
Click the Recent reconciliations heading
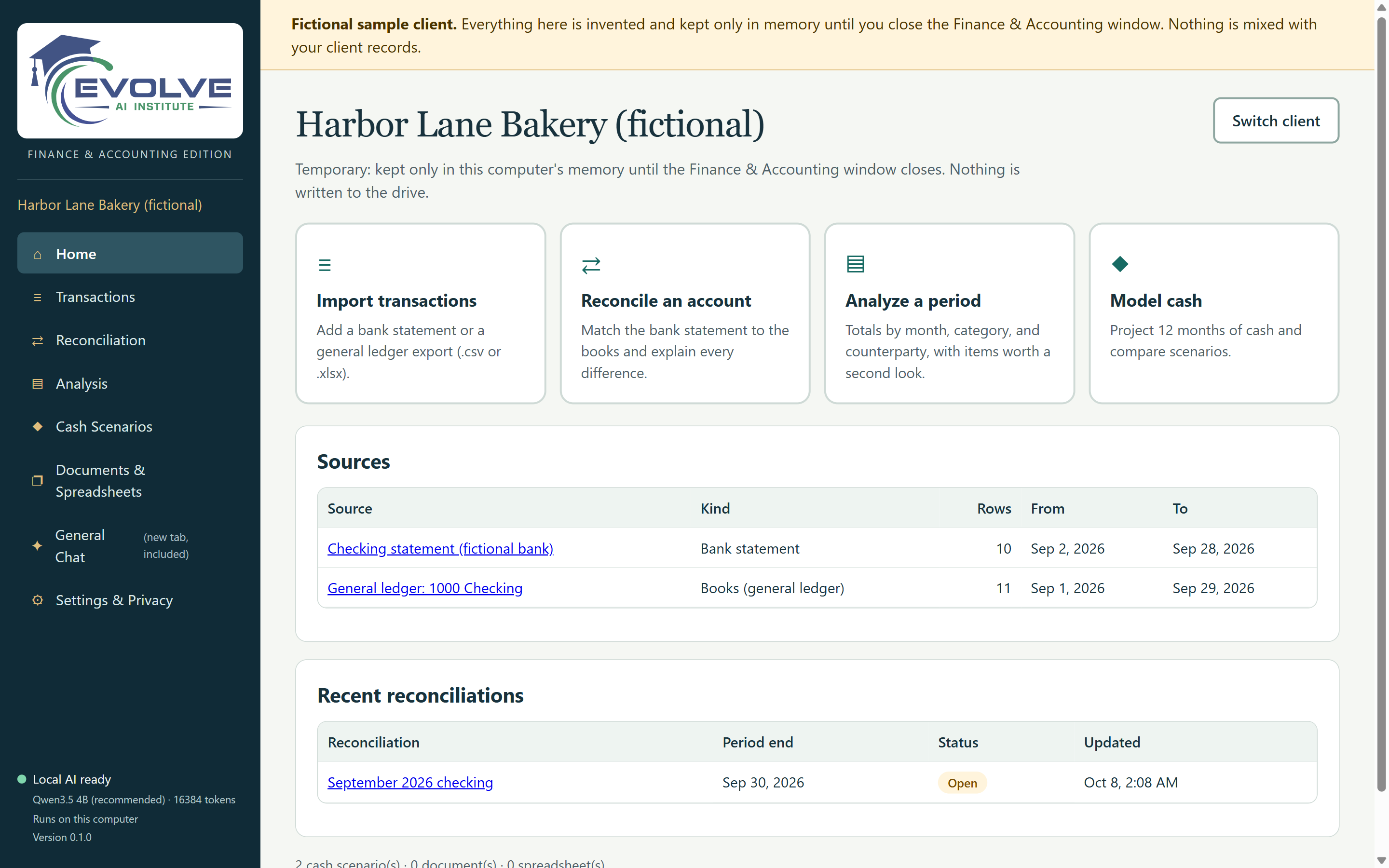pos(420,695)
